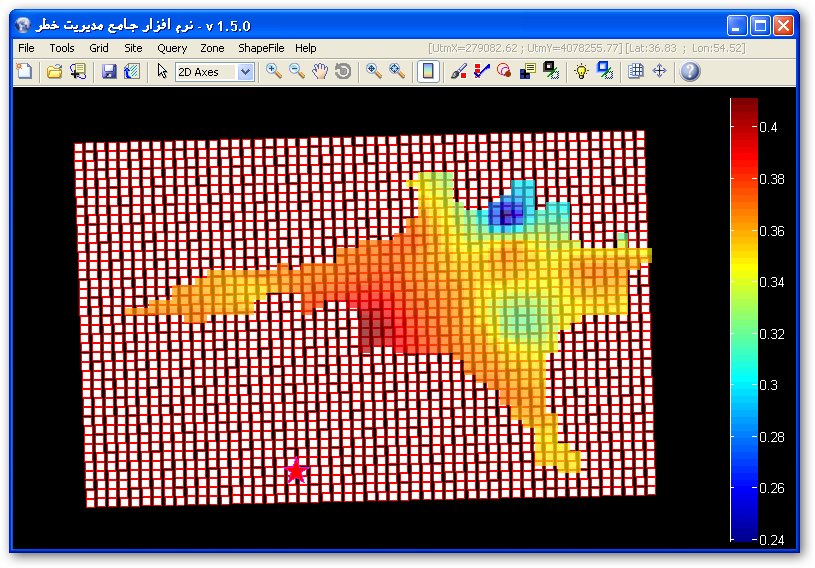Open the Query menu
The width and height of the screenshot is (815, 568).
pos(171,48)
